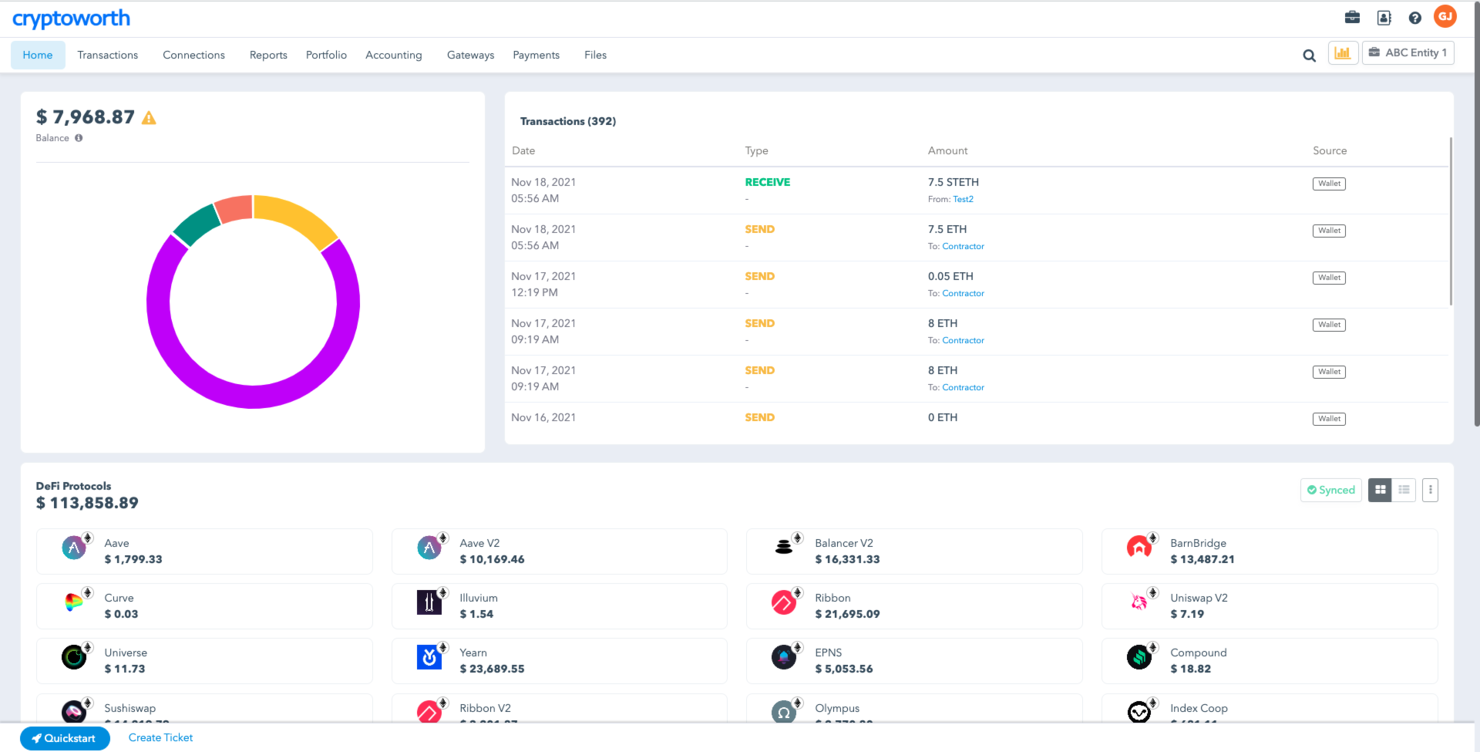Open the Aave V2 protocol icon
This screenshot has width=1480, height=752.
tap(428, 548)
